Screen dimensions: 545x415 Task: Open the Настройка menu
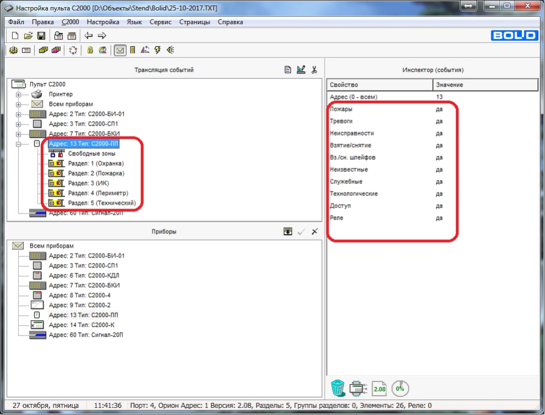(x=103, y=22)
